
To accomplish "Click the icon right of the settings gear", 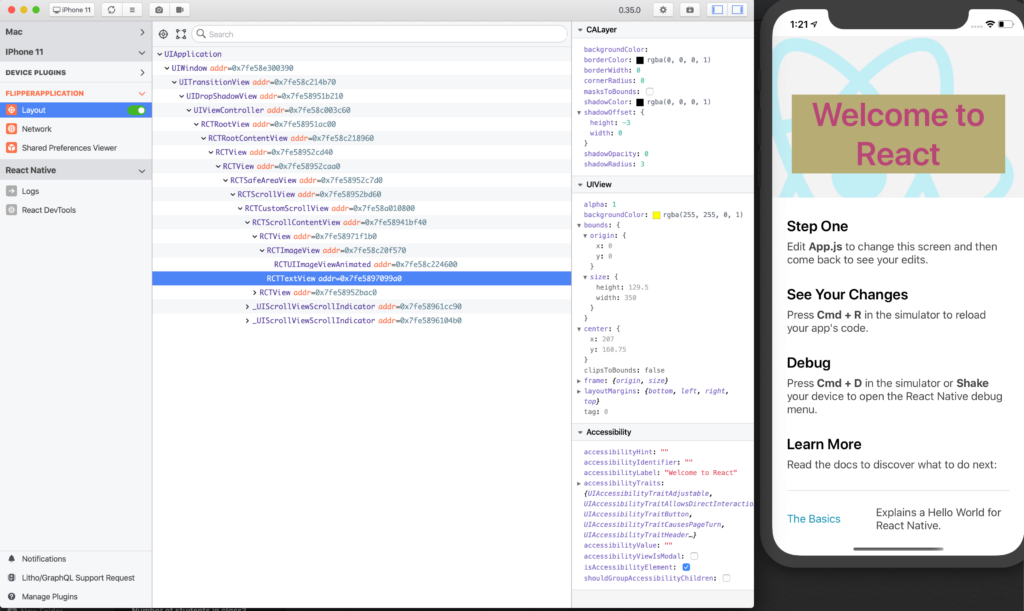I will pyautogui.click(x=690, y=10).
